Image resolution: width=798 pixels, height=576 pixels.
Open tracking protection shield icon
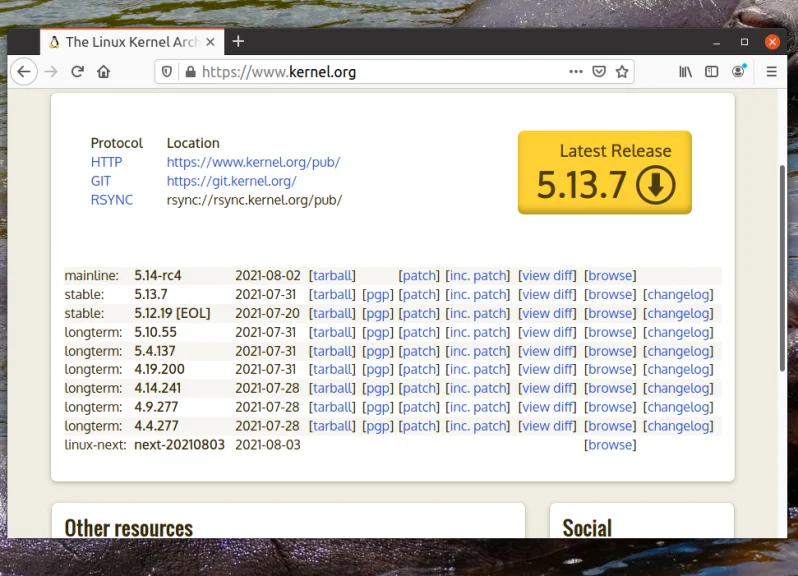(166, 72)
